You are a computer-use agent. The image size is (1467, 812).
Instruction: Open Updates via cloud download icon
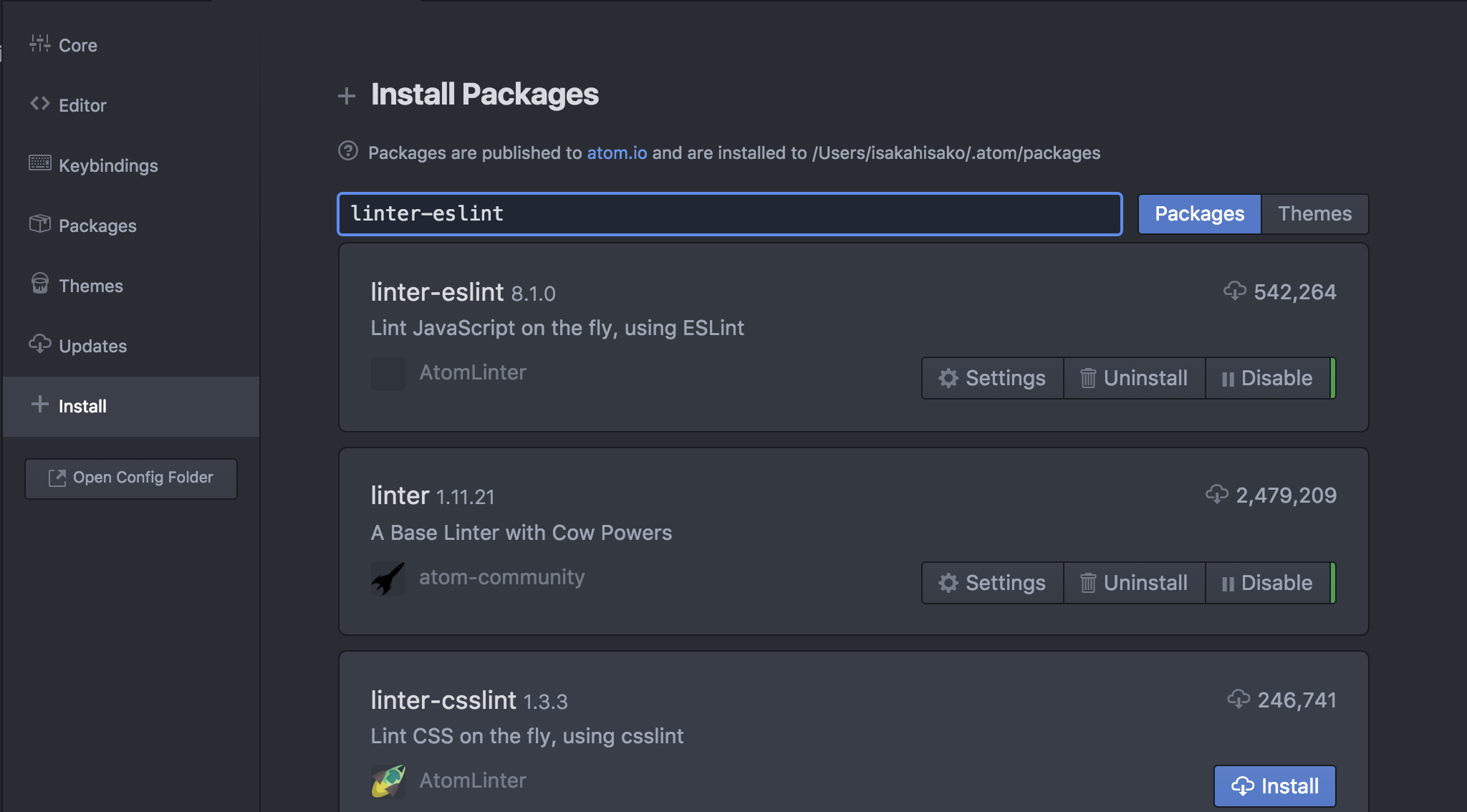point(39,344)
